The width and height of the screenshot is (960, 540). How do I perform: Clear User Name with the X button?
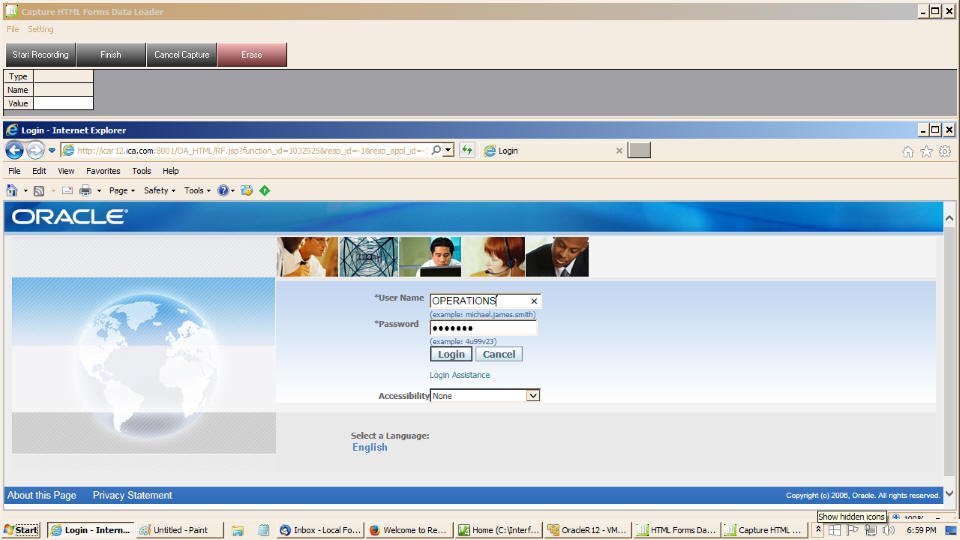tap(534, 301)
